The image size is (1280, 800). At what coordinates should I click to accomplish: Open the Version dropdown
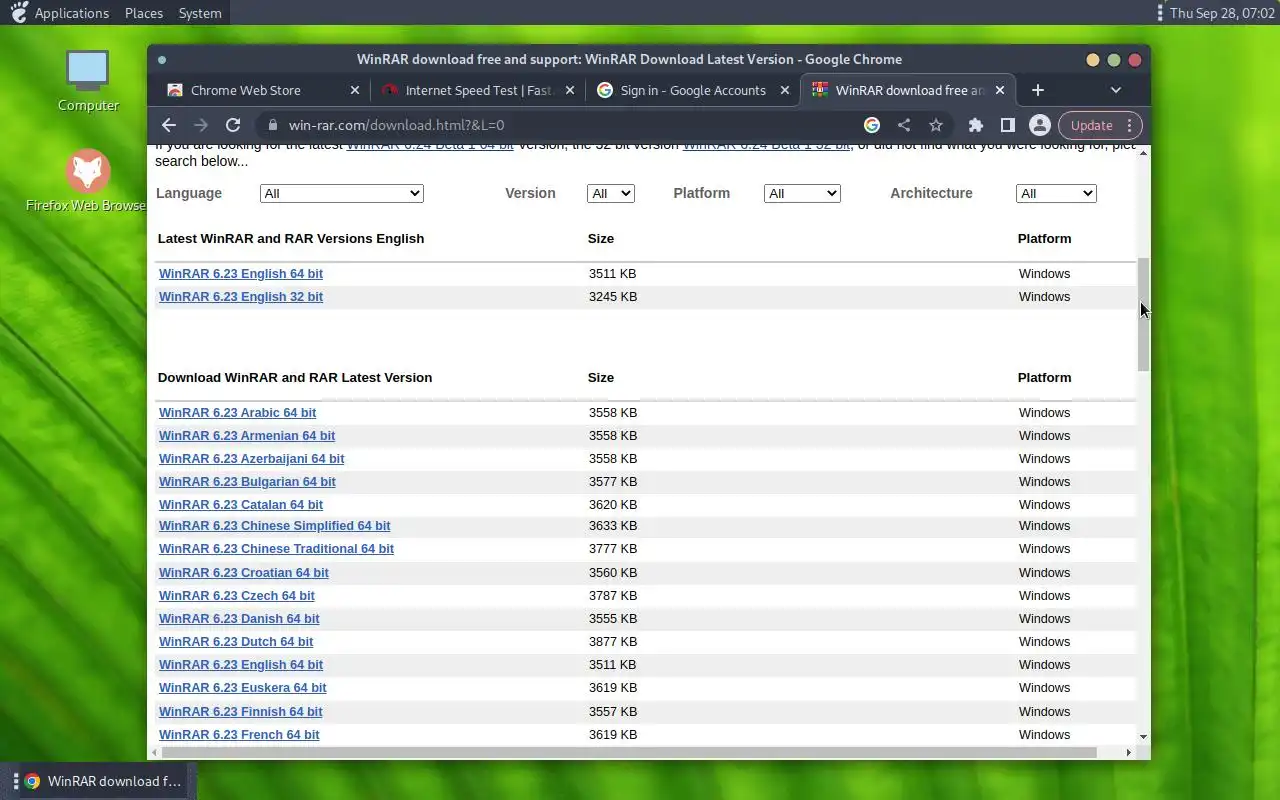(610, 193)
